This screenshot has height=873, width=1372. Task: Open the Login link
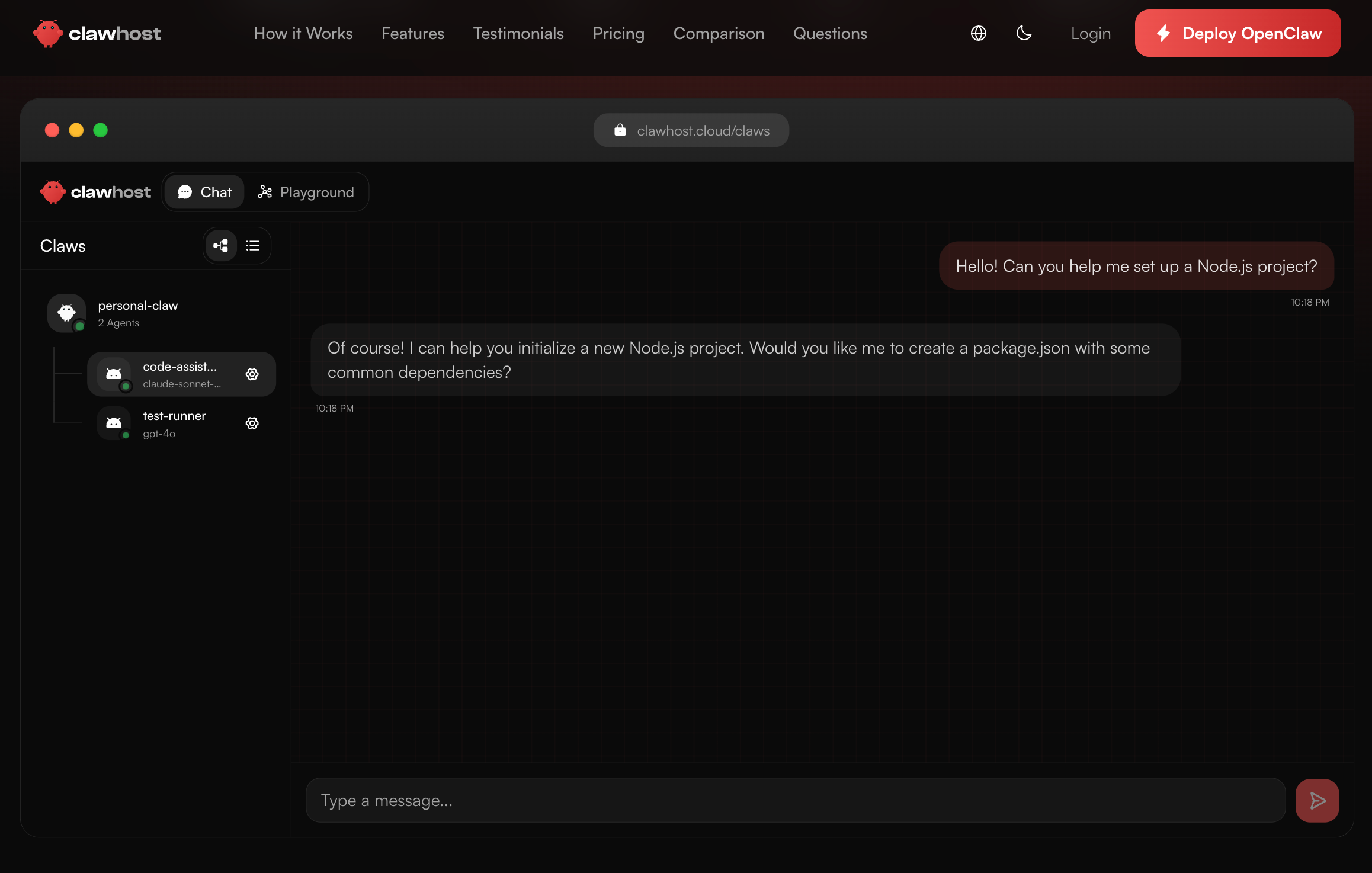[x=1091, y=34]
